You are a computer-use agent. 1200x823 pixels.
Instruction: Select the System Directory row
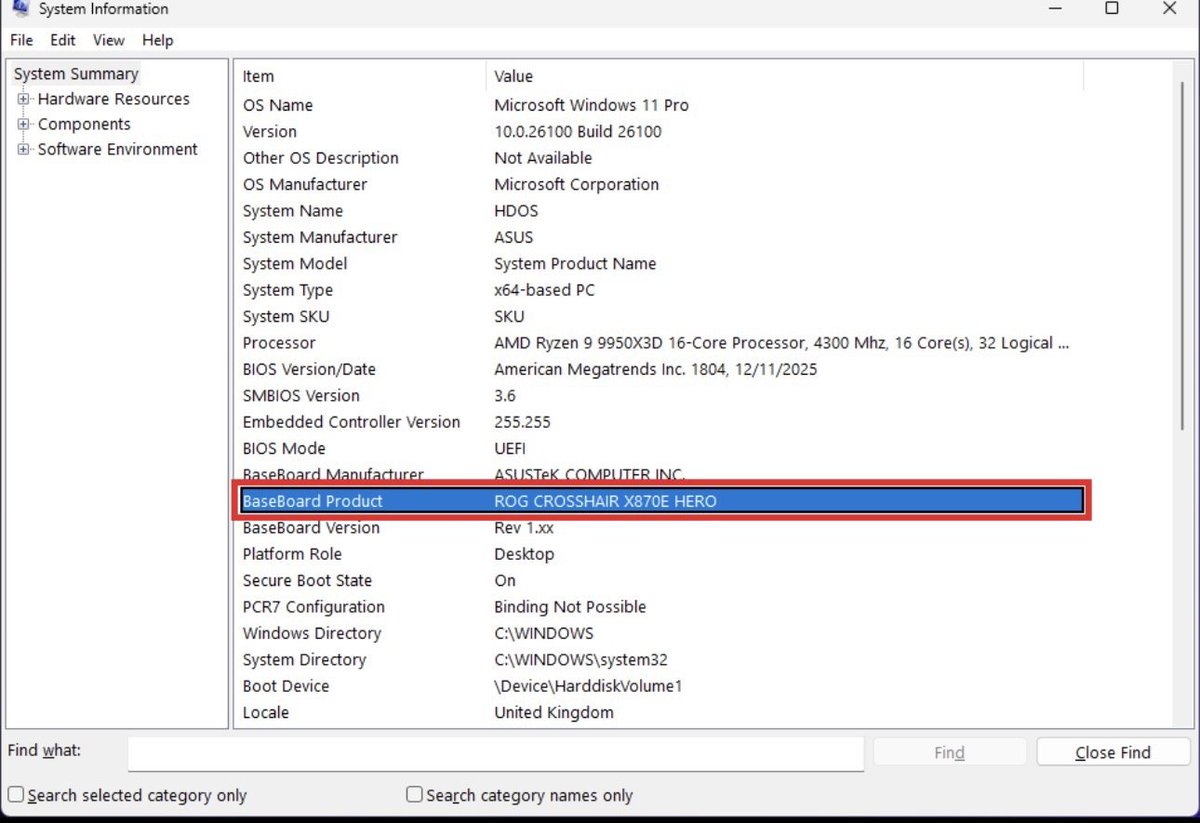click(662, 660)
